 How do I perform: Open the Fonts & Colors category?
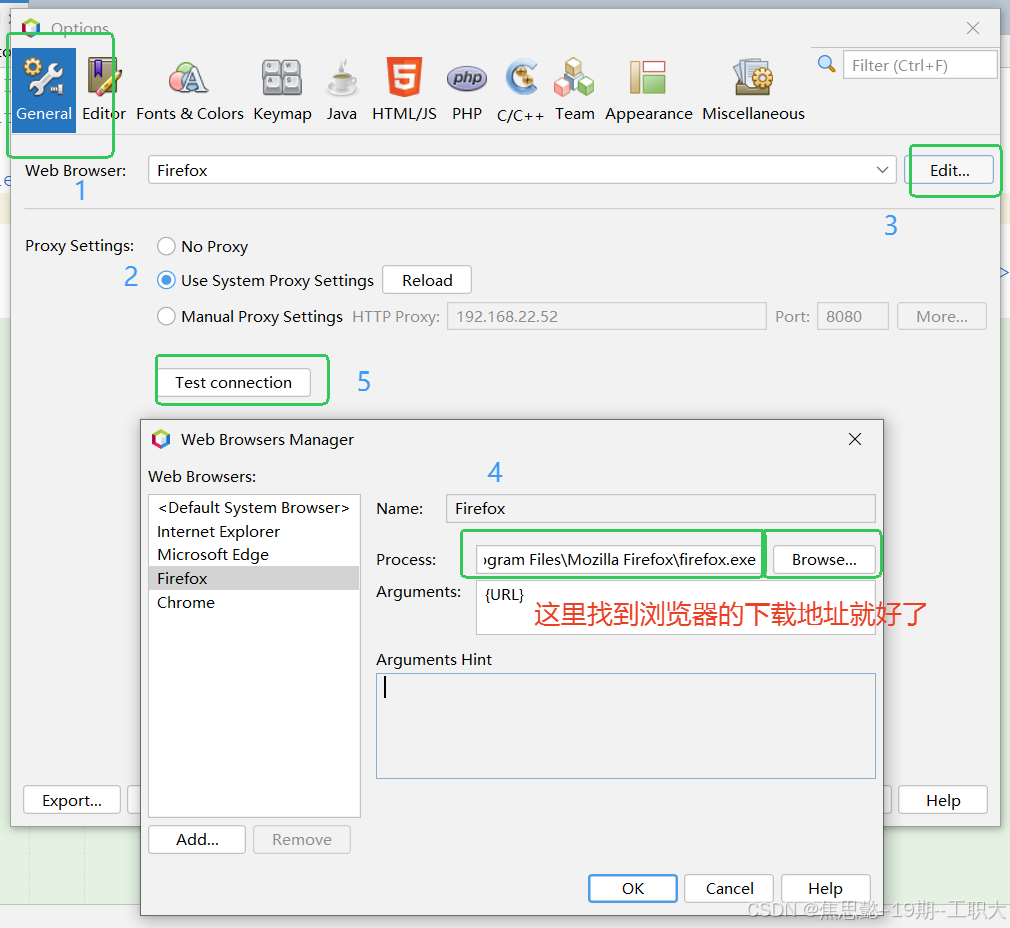click(x=189, y=90)
